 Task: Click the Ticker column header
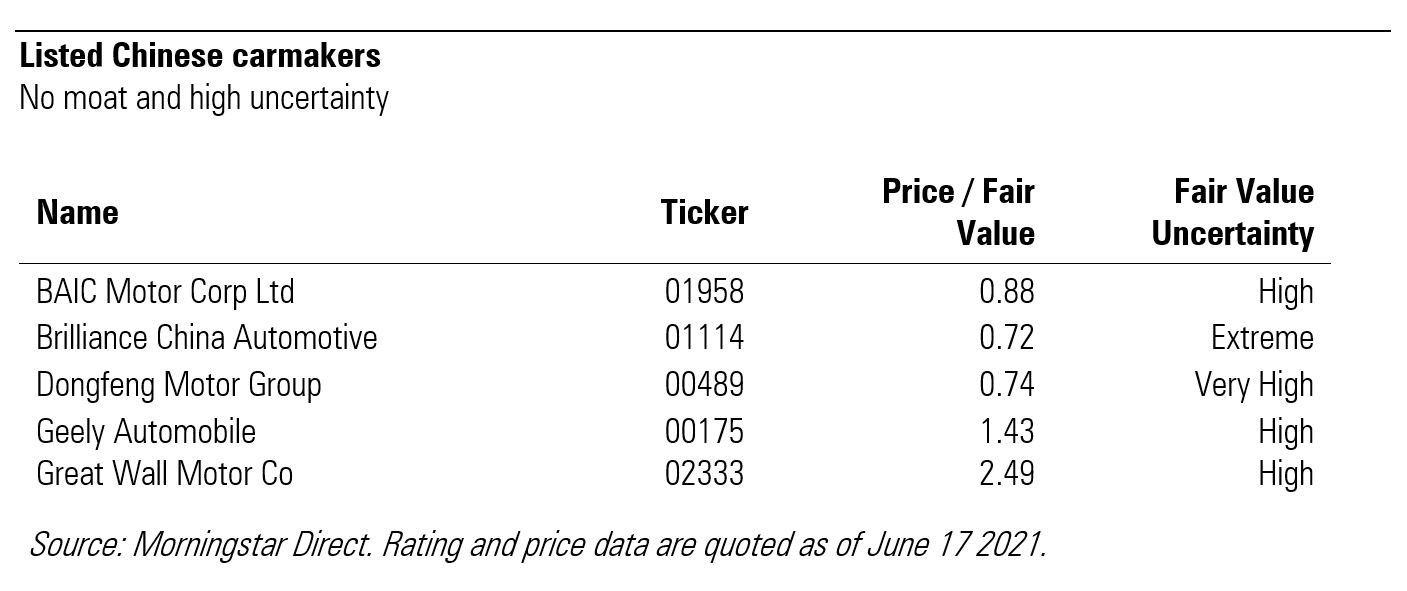coord(704,213)
